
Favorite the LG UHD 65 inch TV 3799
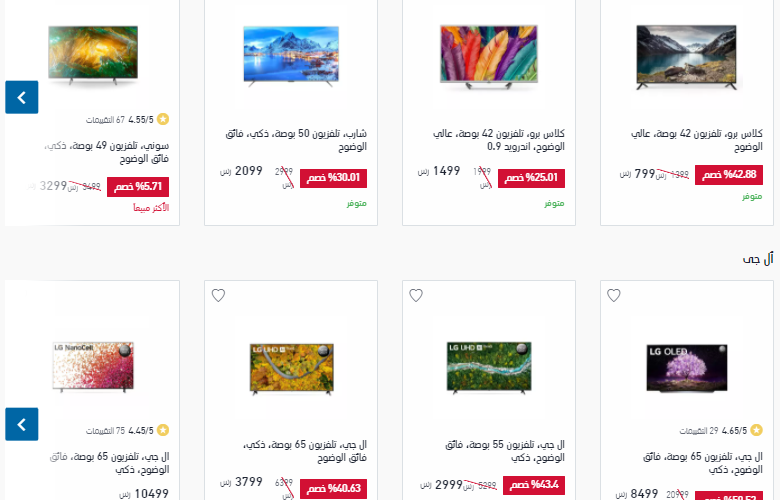pos(218,296)
